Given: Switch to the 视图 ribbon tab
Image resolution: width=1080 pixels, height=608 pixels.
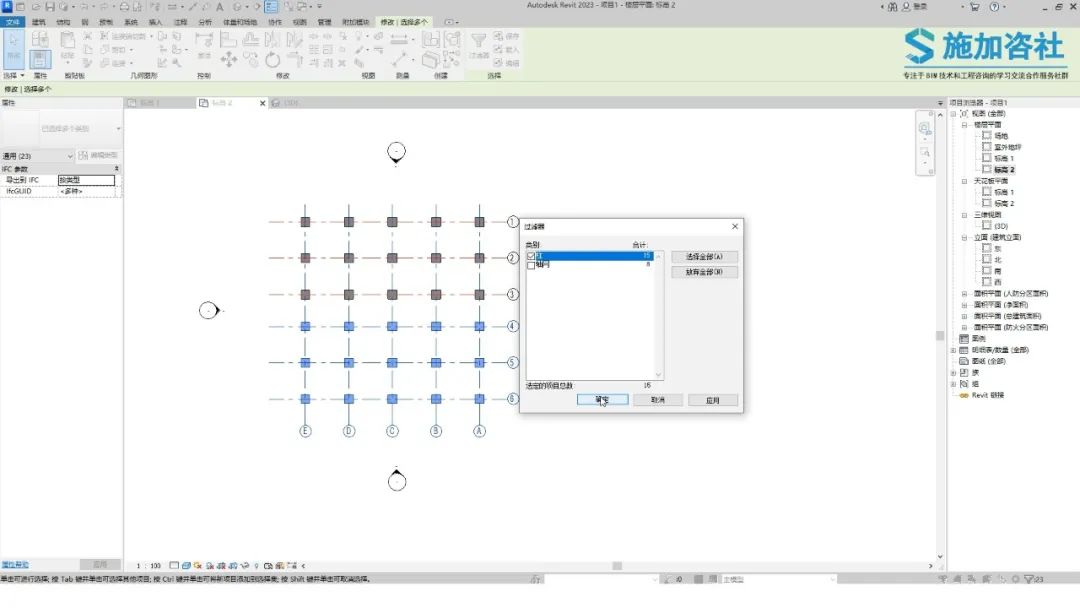Looking at the screenshot, I should 300,22.
